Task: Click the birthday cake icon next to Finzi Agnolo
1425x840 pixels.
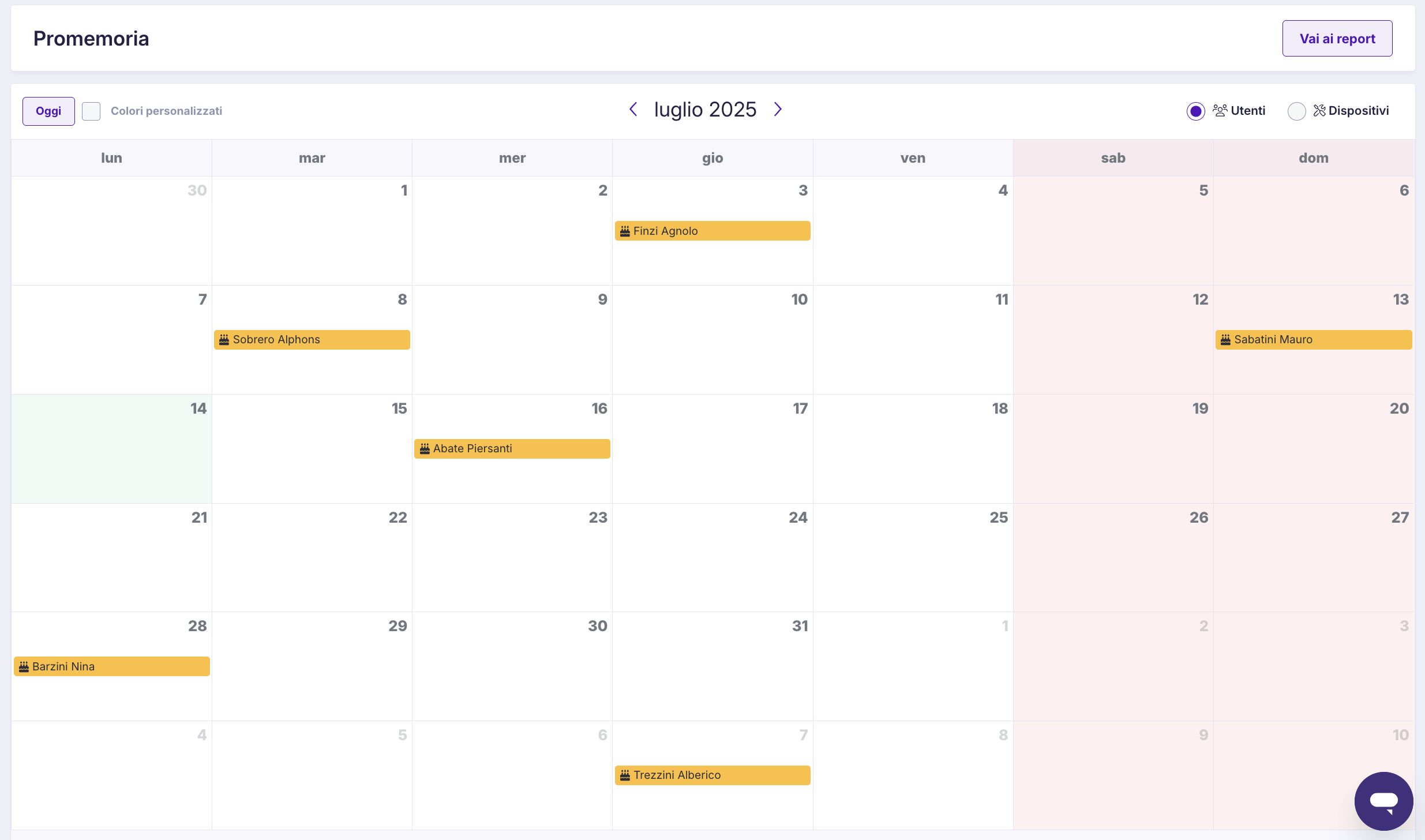Action: pyautogui.click(x=625, y=231)
